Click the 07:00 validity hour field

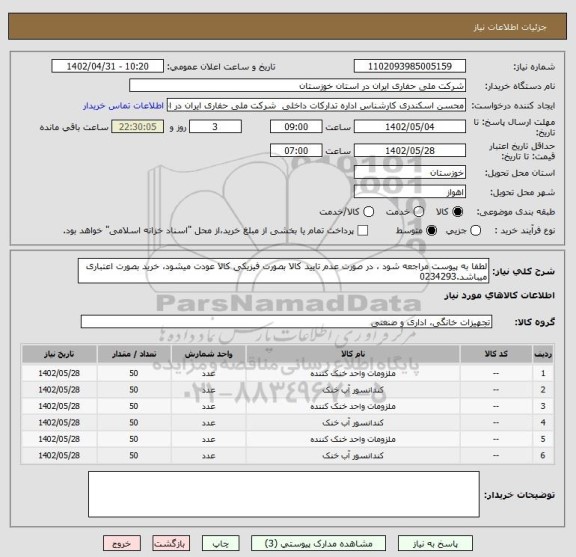(296, 151)
